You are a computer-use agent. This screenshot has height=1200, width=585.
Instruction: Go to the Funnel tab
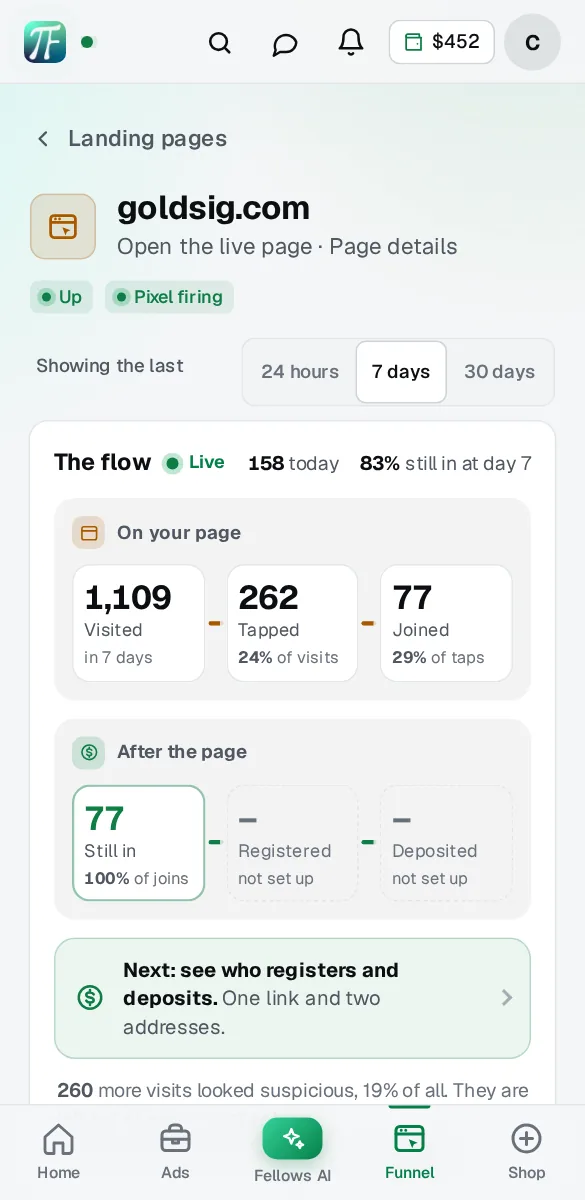[x=409, y=1150]
